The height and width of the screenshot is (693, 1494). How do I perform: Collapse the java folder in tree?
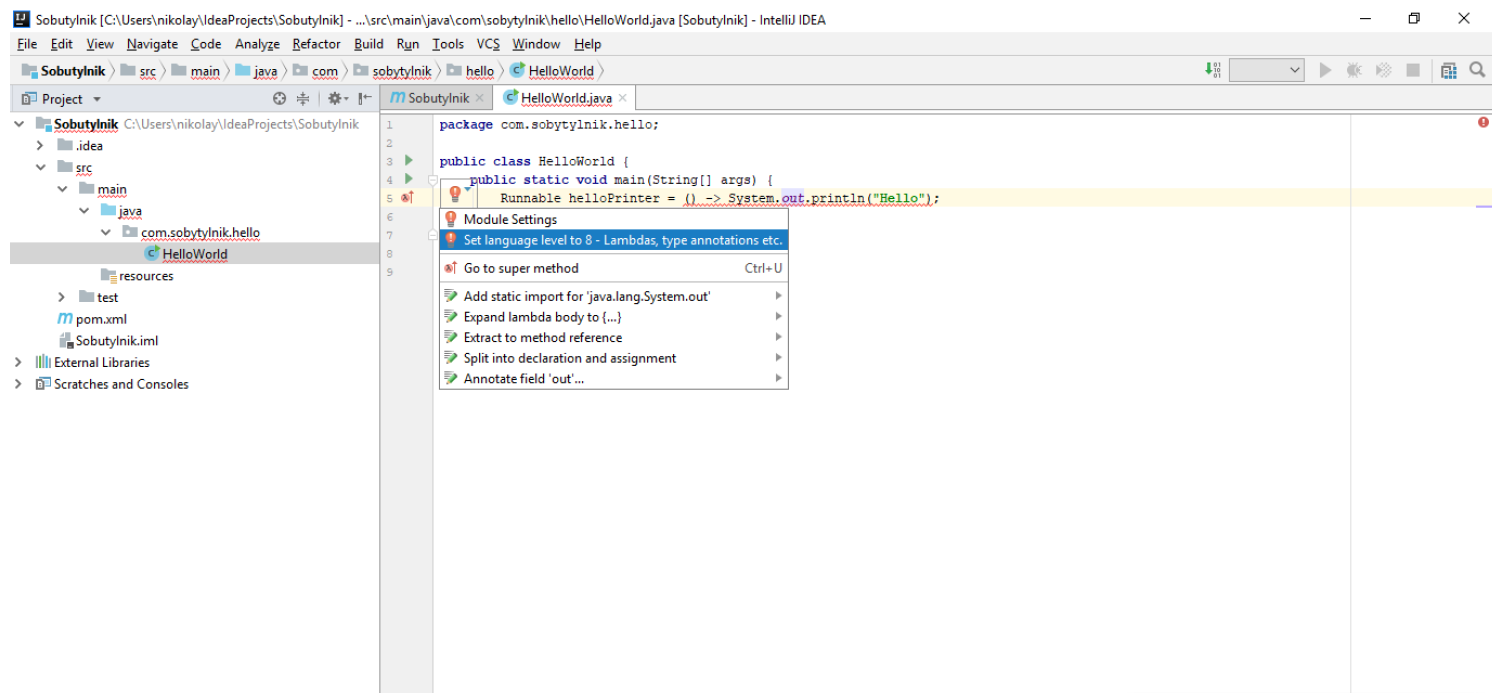point(84,211)
